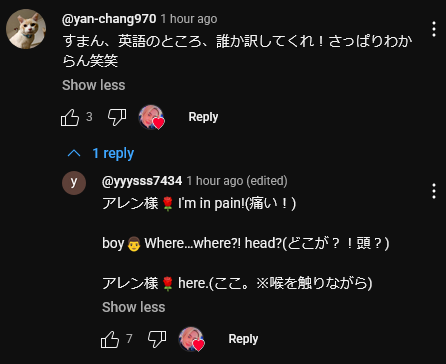The height and width of the screenshot is (364, 446).
Task: Dislike the reply by @yyysss7434
Action: click(157, 339)
